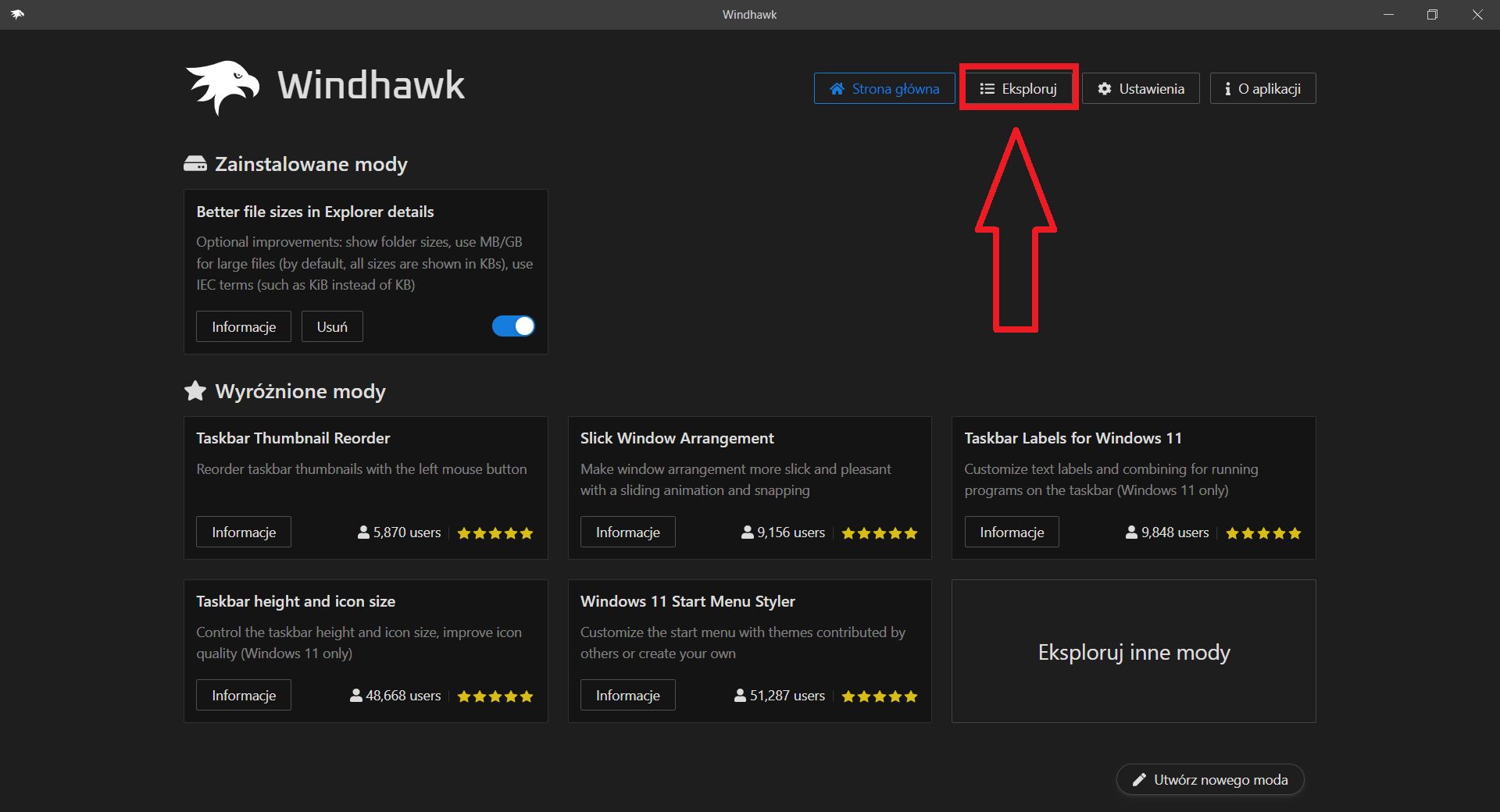
Task: Open the Strona główna tab
Action: [884, 89]
